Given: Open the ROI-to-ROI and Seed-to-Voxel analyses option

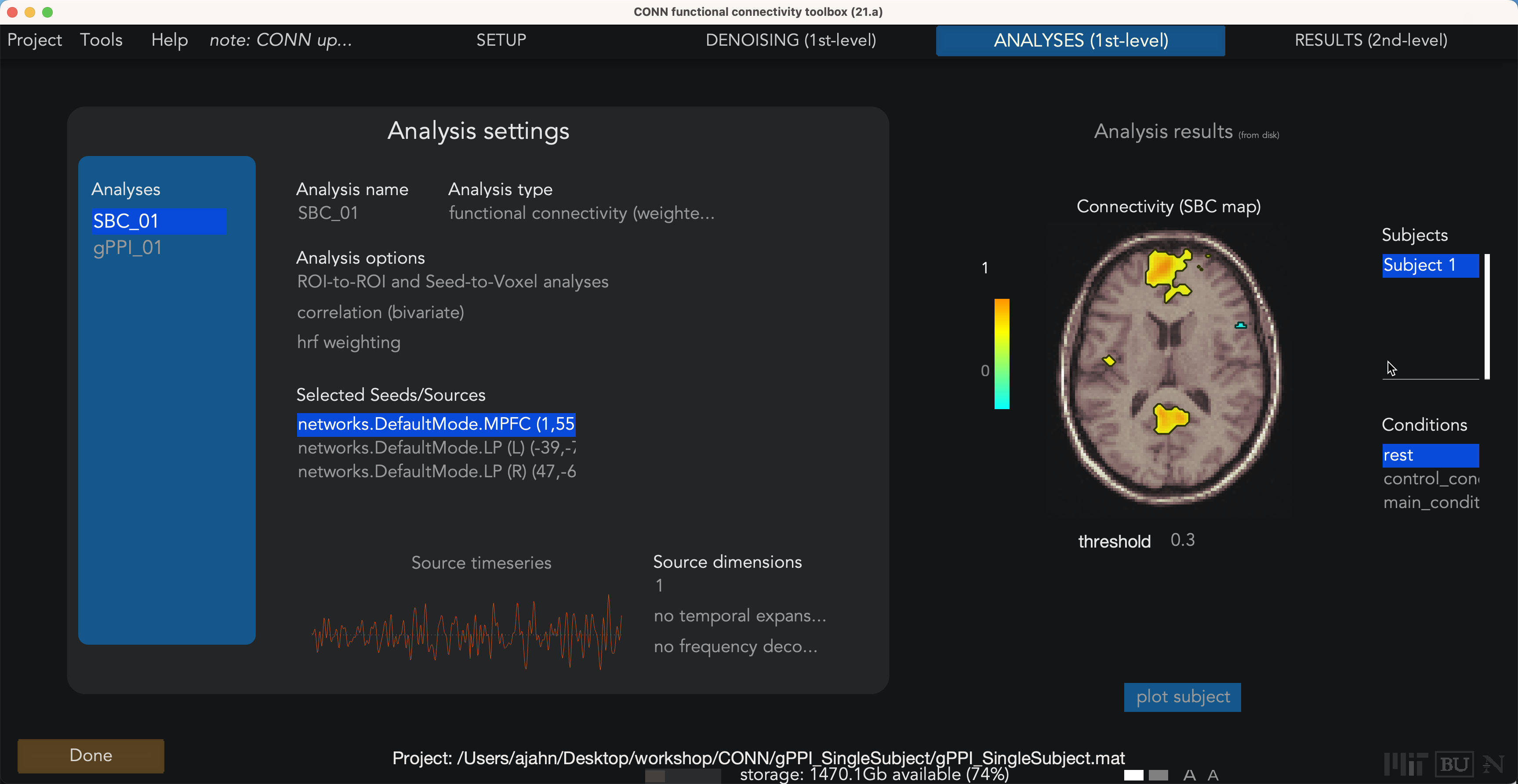Looking at the screenshot, I should (453, 282).
